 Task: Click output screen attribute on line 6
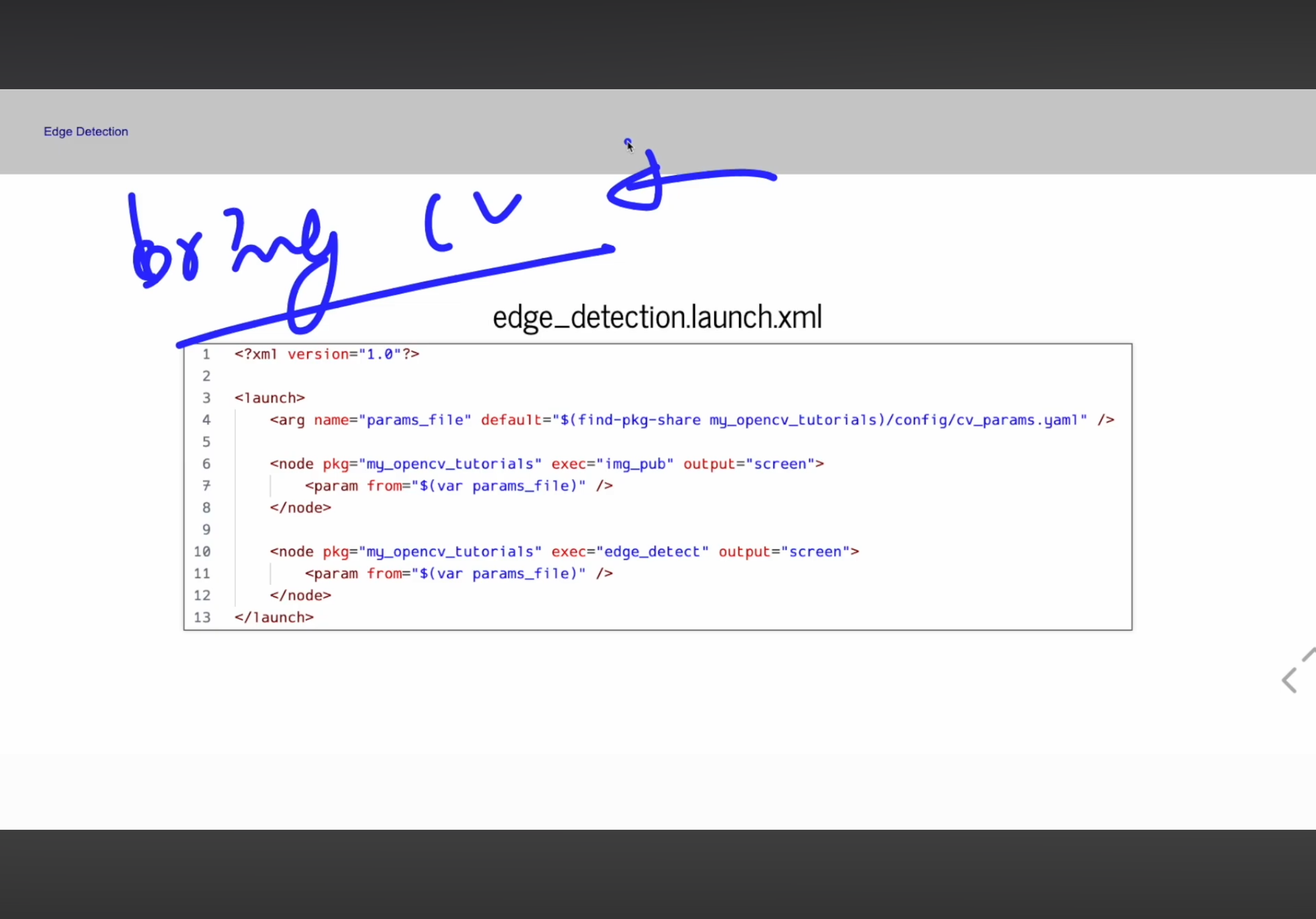753,464
